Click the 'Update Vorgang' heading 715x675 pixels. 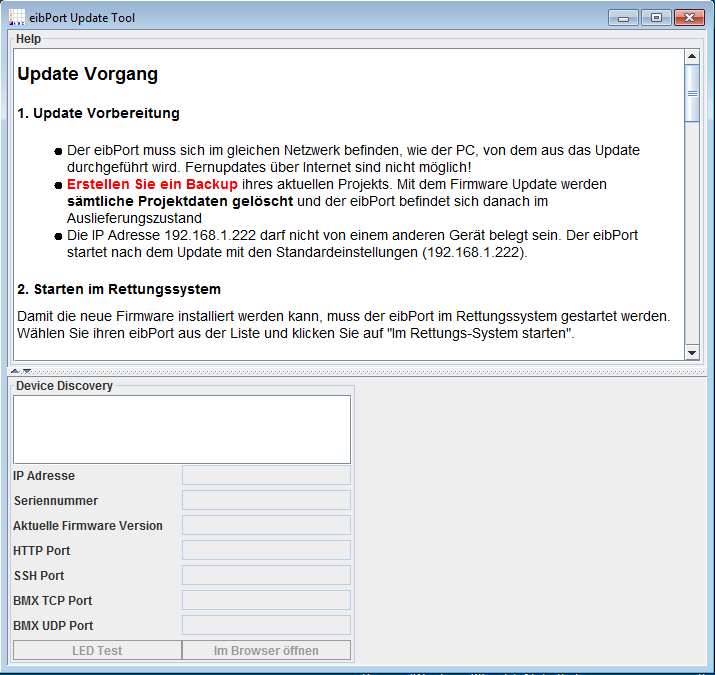[88, 74]
